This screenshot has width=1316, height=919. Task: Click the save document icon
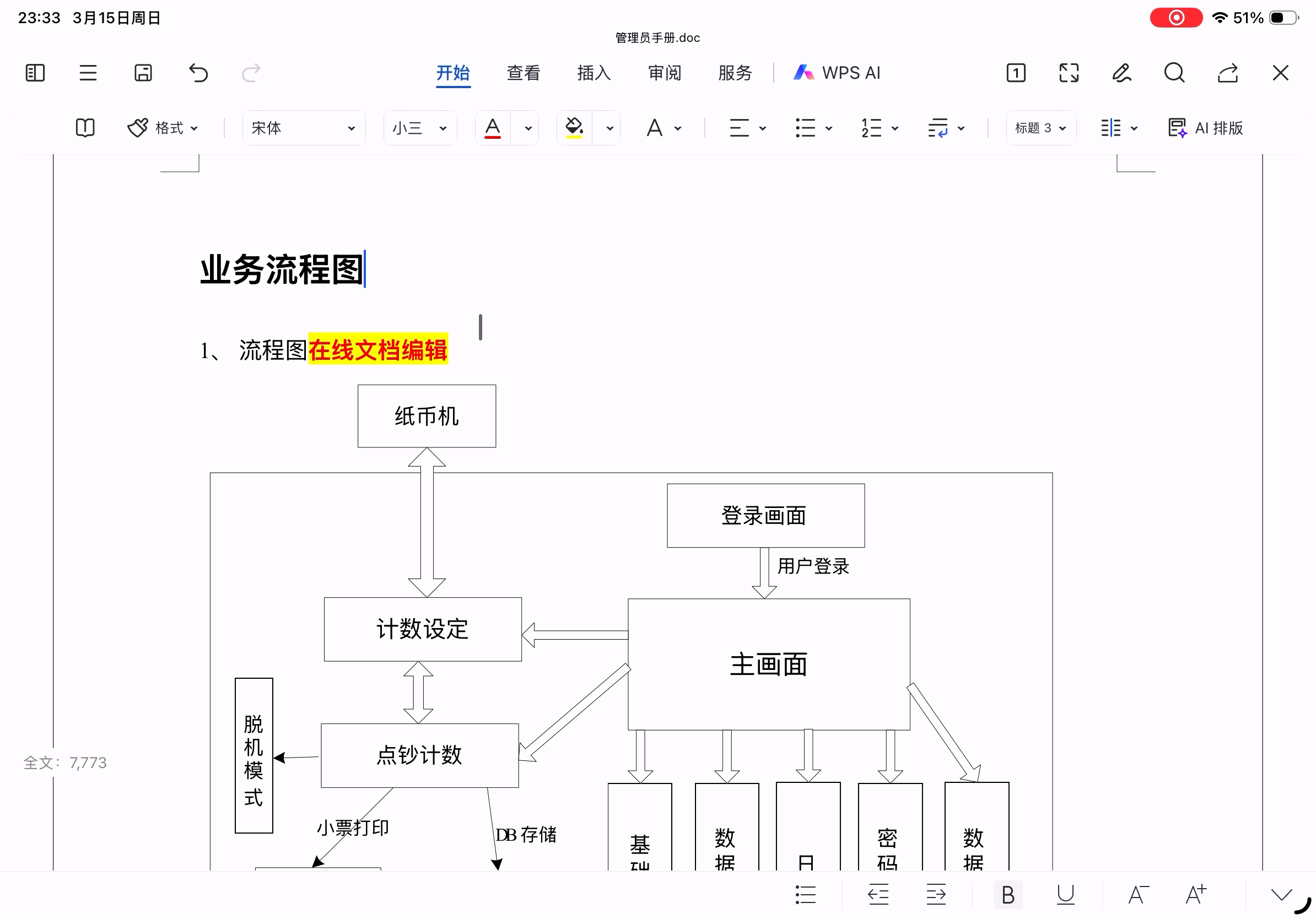coord(143,73)
